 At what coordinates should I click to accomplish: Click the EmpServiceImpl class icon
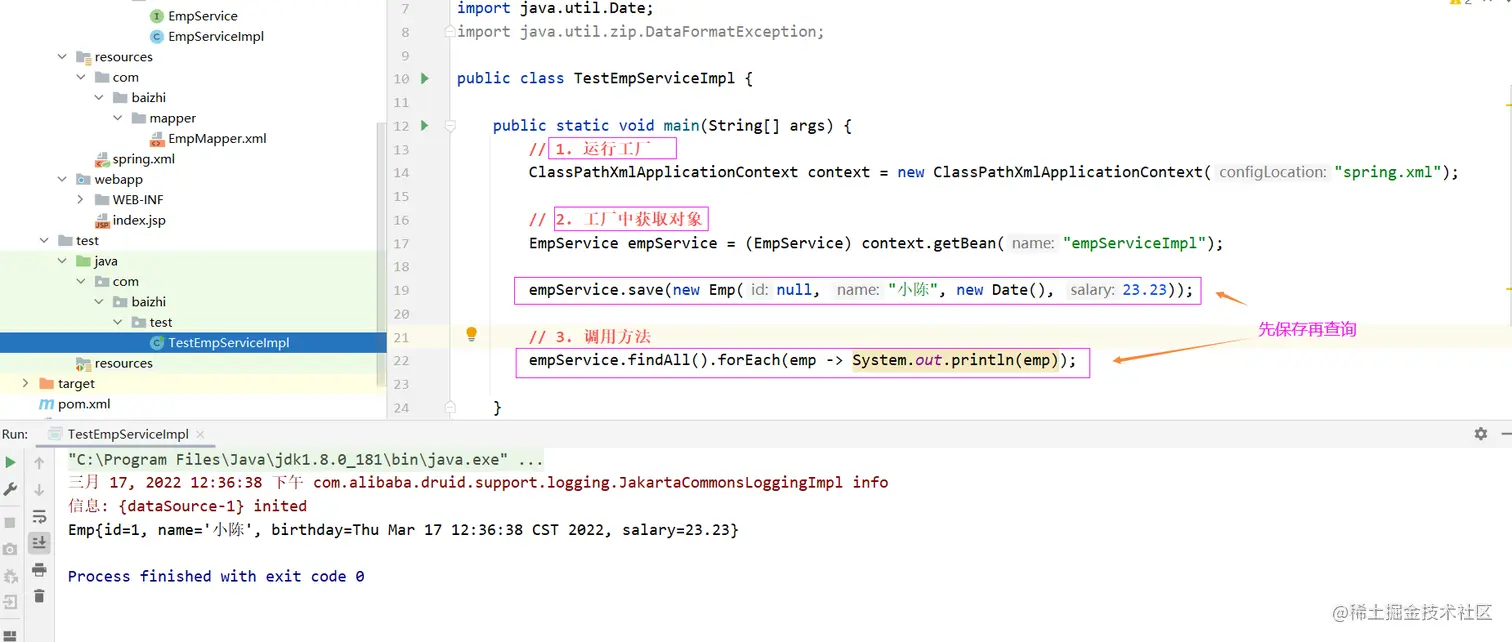tap(156, 36)
